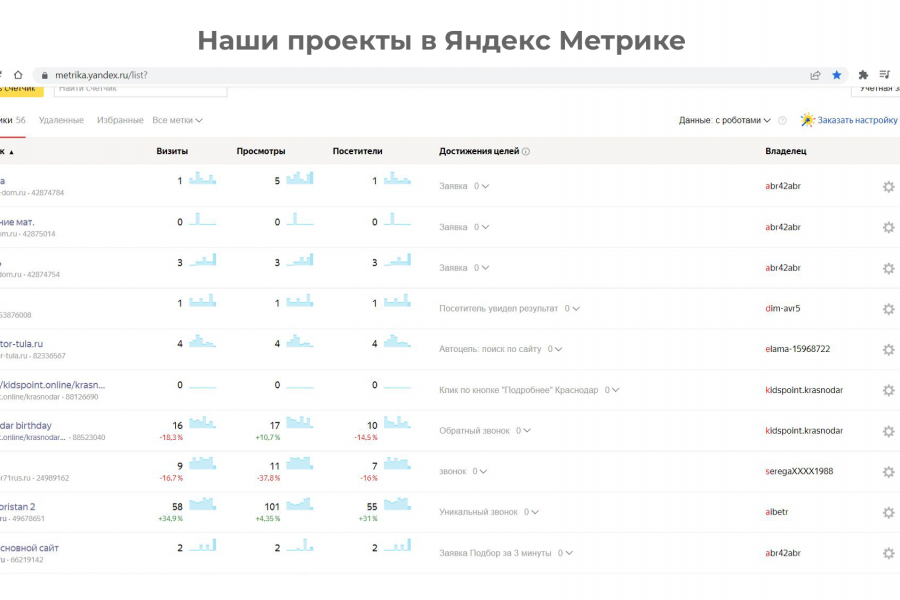
Task: Open the media playlist icon in the toolbar
Action: click(x=885, y=75)
